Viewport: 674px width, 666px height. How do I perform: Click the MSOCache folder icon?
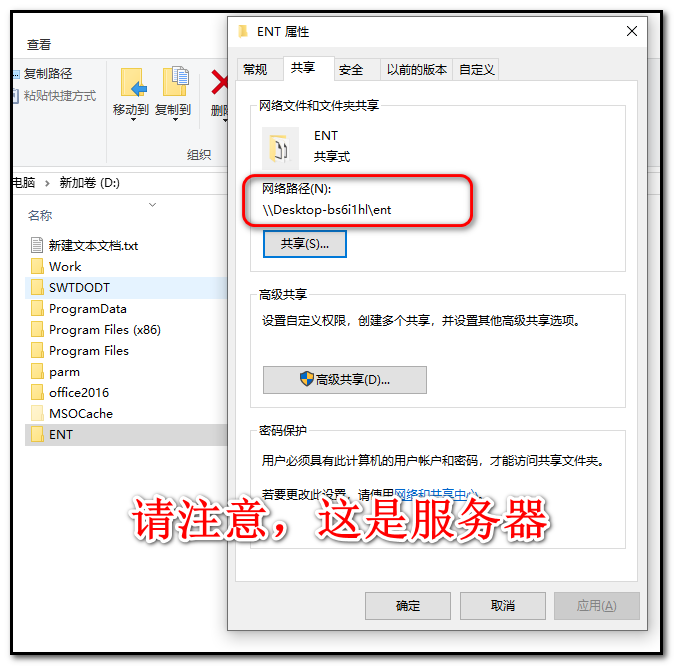37,413
